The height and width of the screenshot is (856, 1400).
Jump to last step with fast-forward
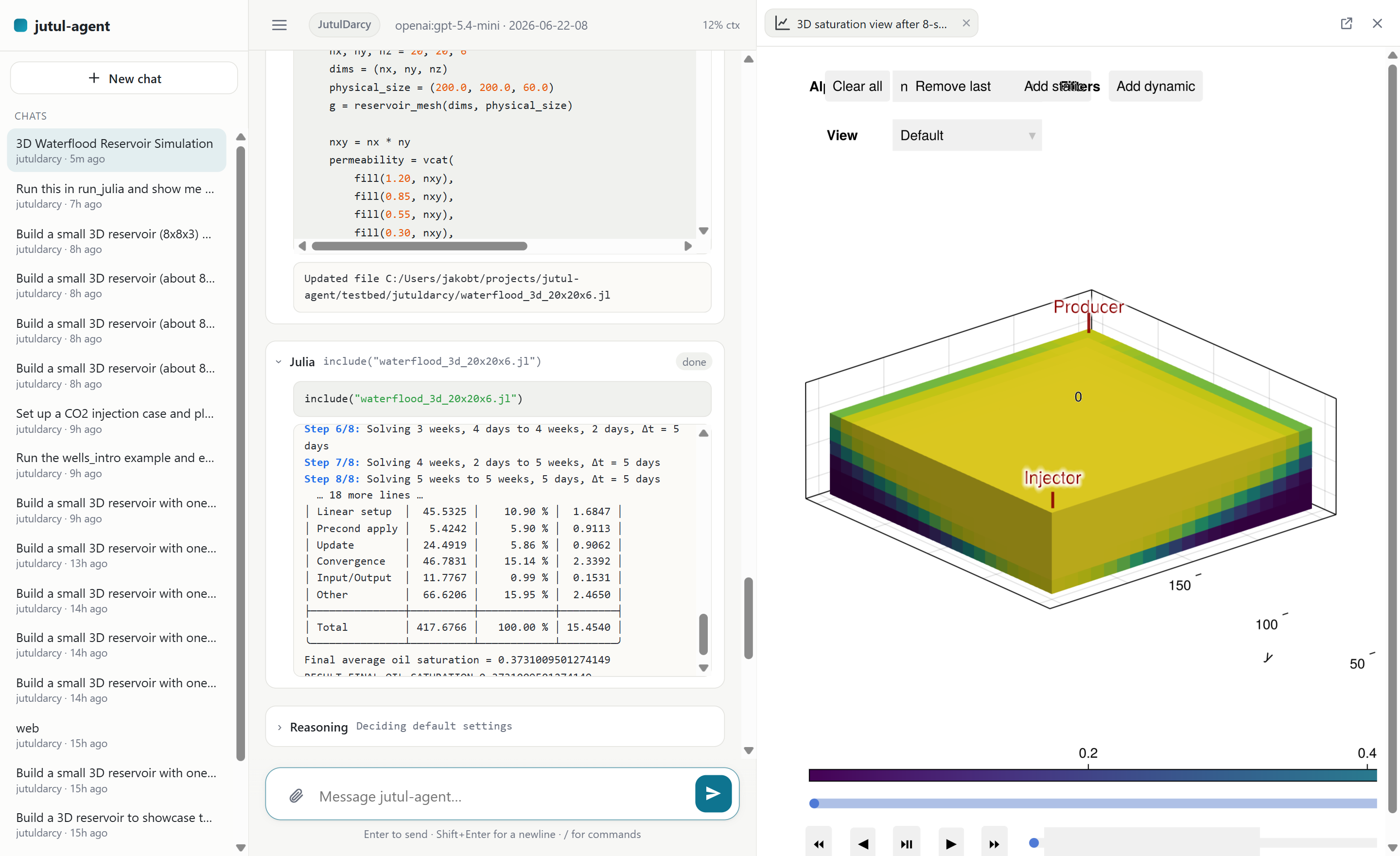pyautogui.click(x=994, y=843)
